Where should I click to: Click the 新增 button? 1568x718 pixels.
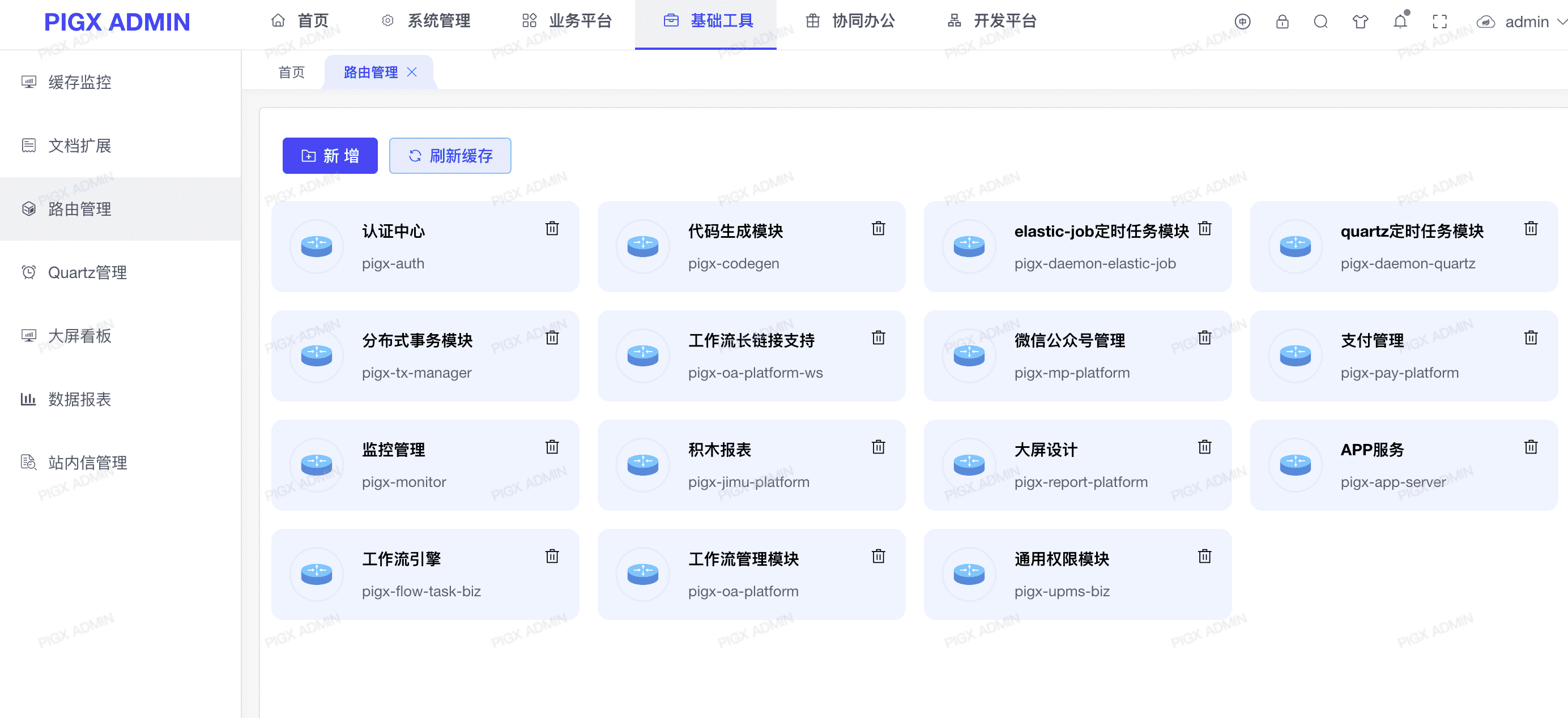click(329, 156)
